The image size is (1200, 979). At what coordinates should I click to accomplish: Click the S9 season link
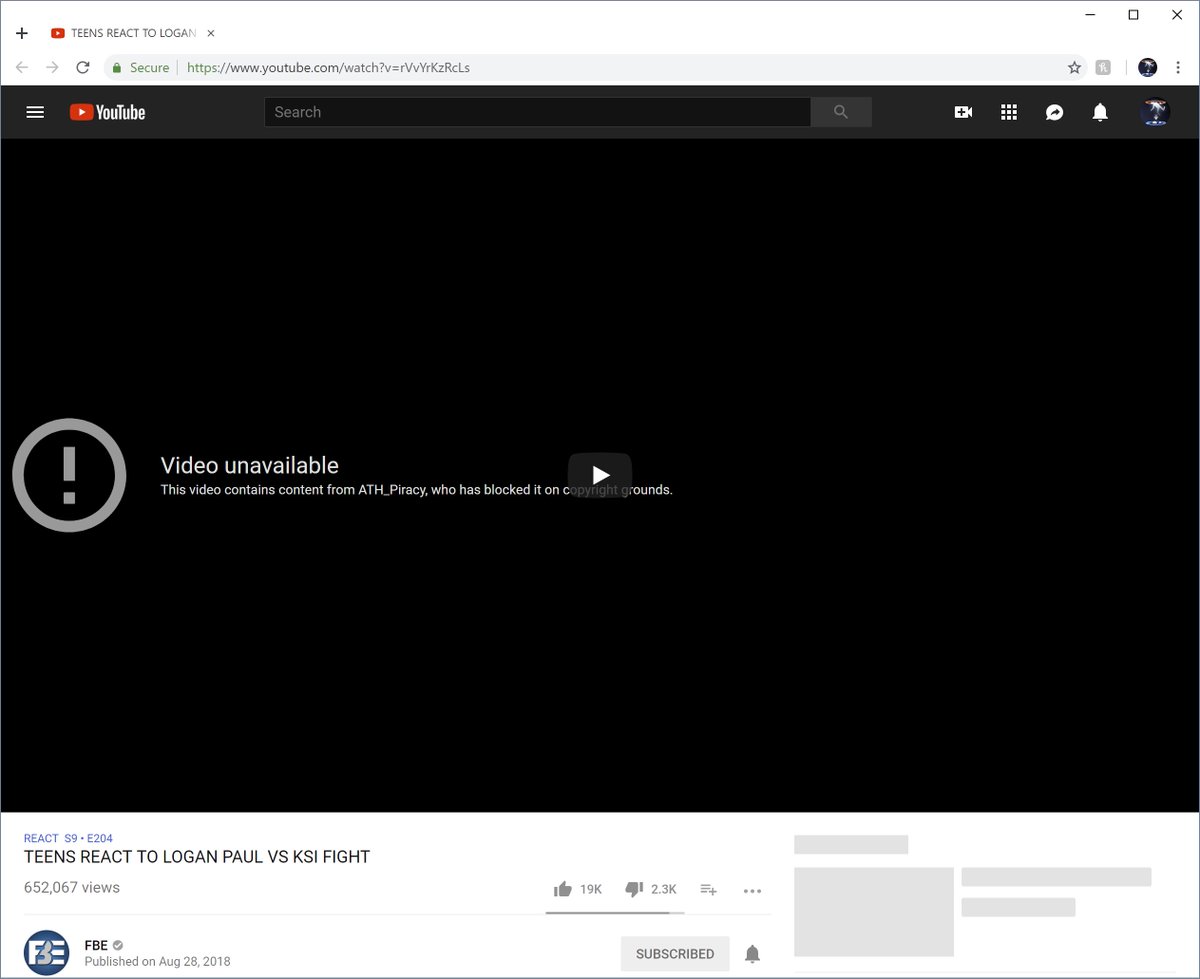[70, 838]
